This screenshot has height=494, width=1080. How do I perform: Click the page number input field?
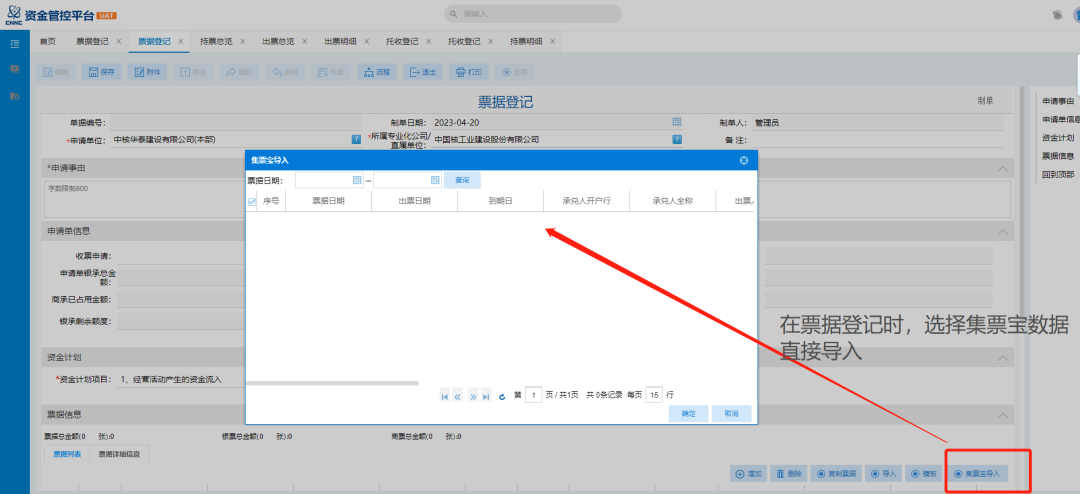pos(534,396)
